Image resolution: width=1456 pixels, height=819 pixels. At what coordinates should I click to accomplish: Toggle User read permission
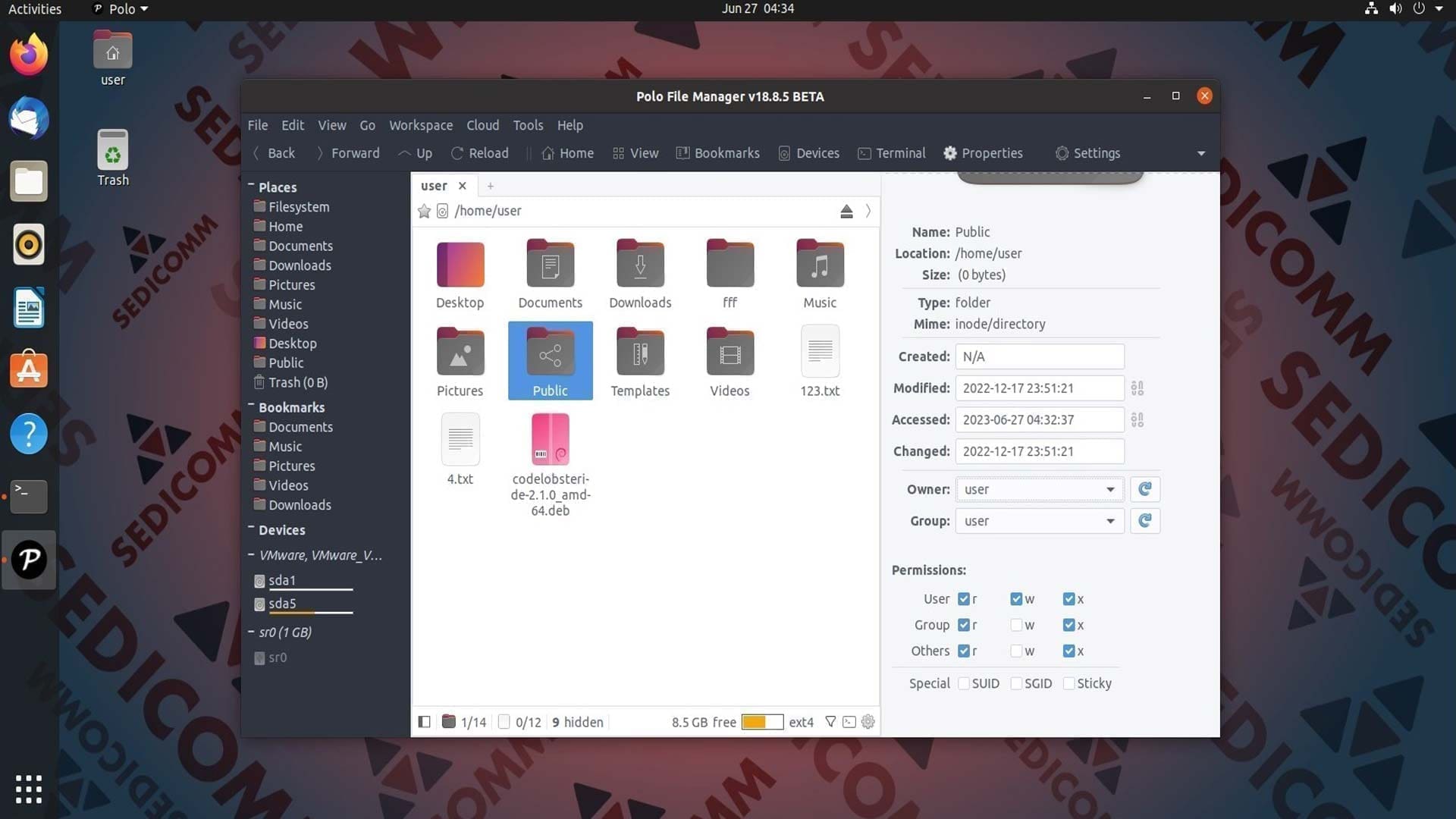coord(964,599)
